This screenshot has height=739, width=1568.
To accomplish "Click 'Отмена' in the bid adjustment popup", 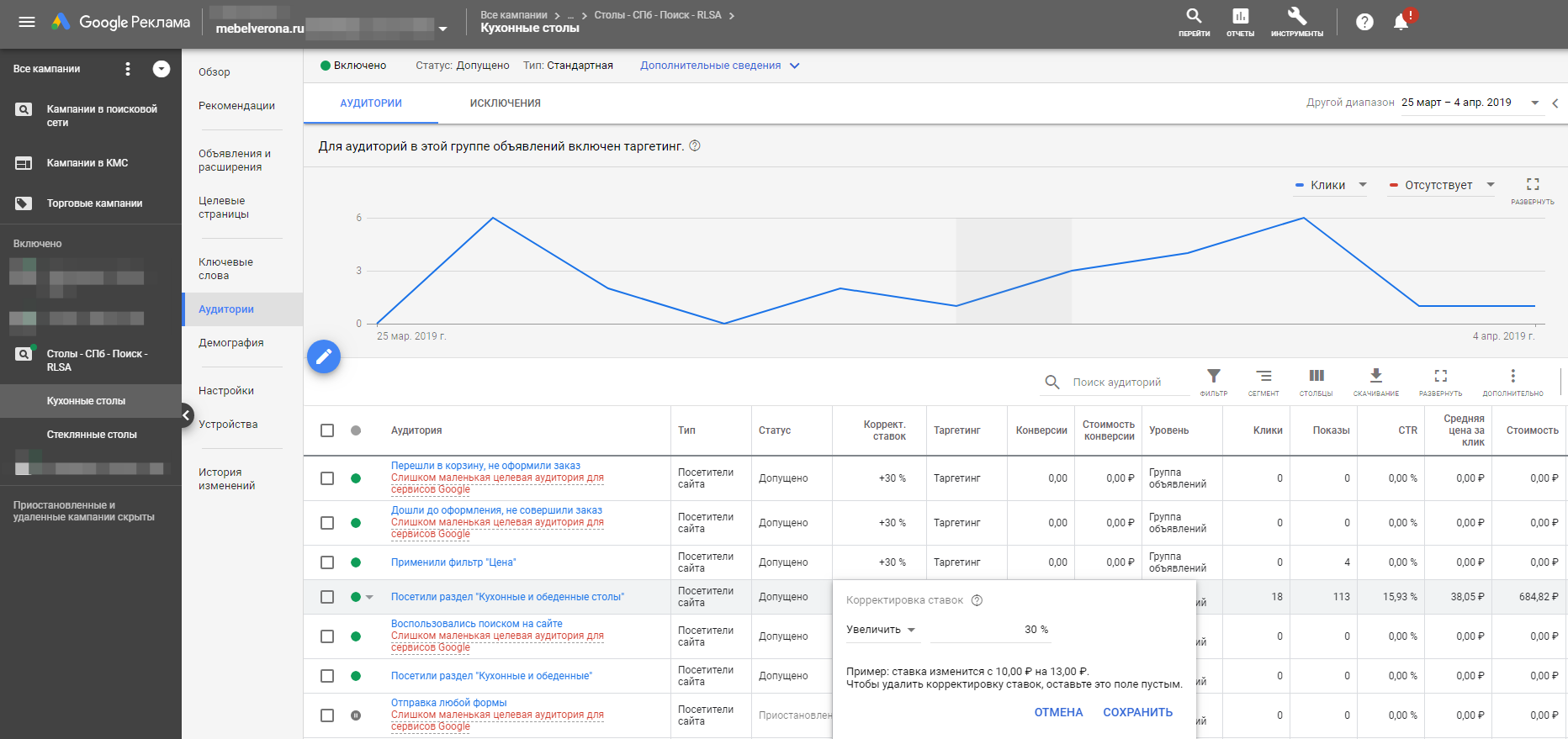I will coord(1058,712).
